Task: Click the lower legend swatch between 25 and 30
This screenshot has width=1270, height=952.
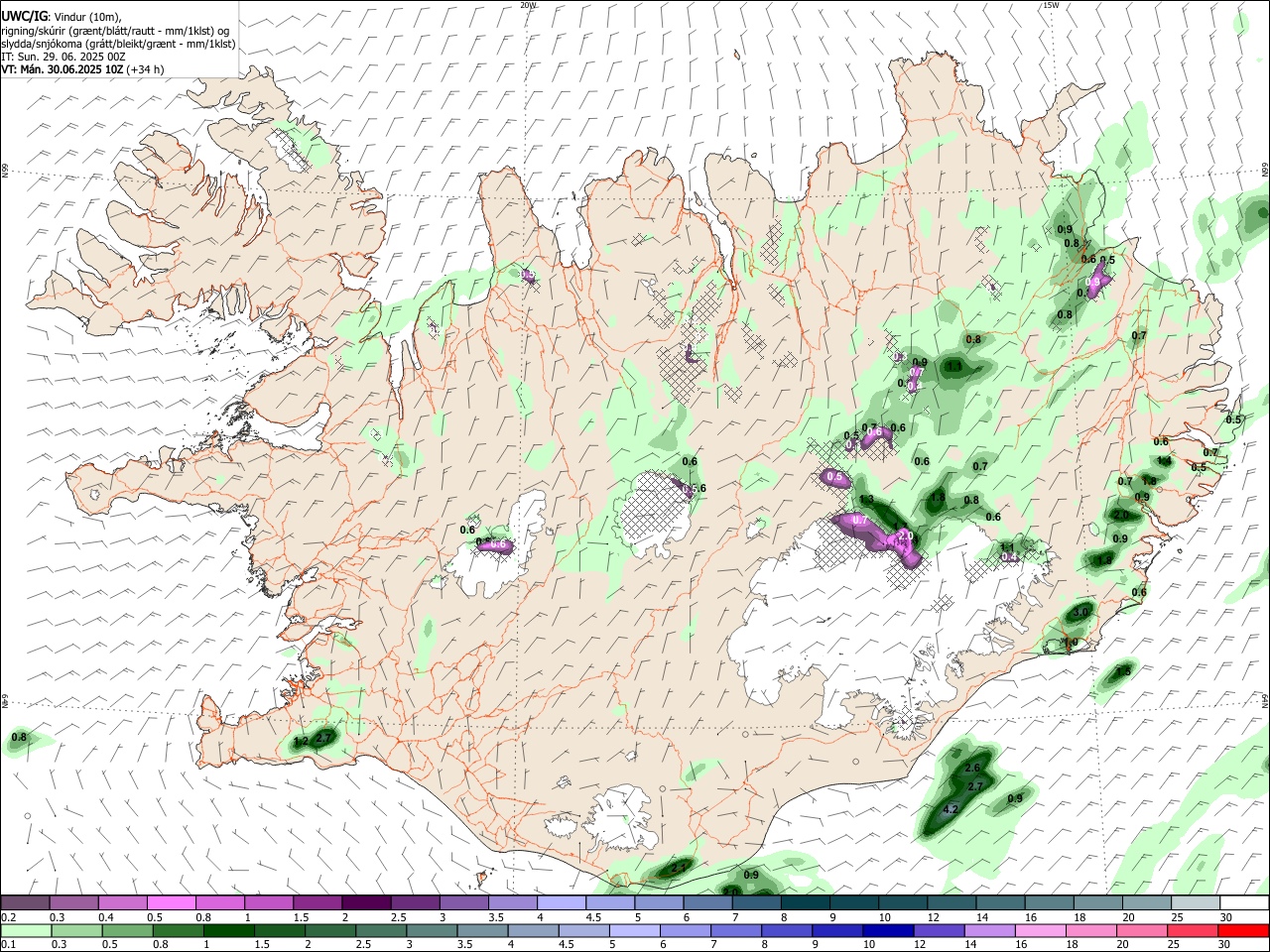Action: tap(1192, 931)
